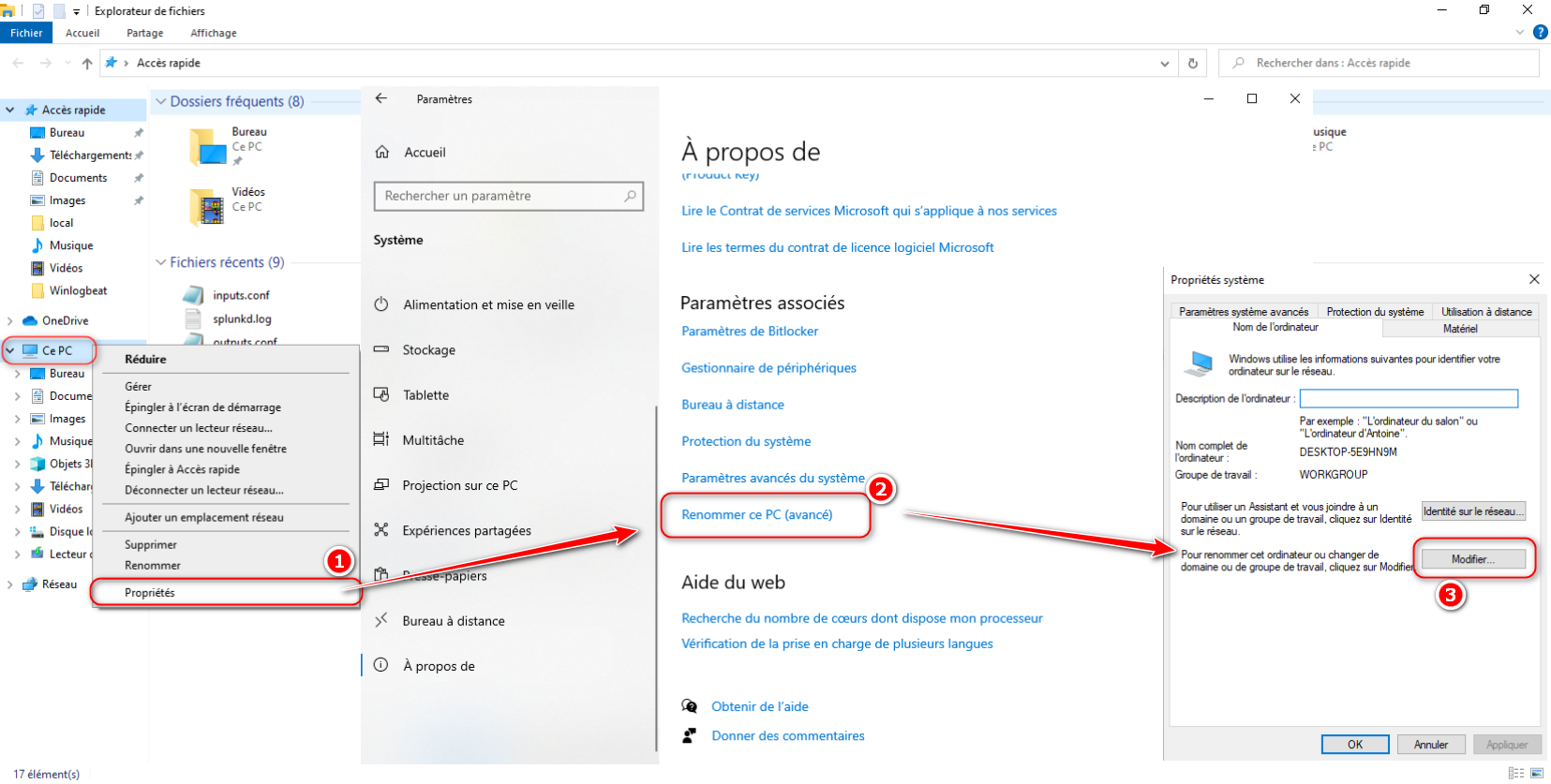Open the Affichage ribbon tab

(x=214, y=33)
